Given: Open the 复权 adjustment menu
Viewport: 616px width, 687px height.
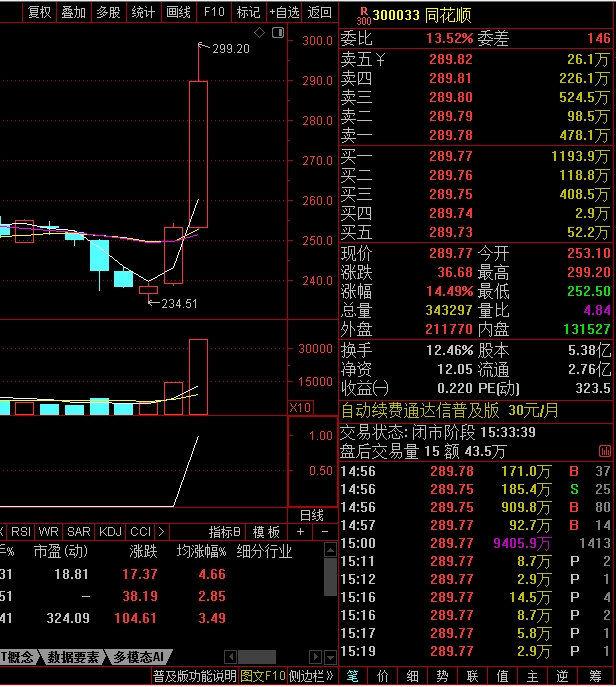Looking at the screenshot, I should click(39, 12).
